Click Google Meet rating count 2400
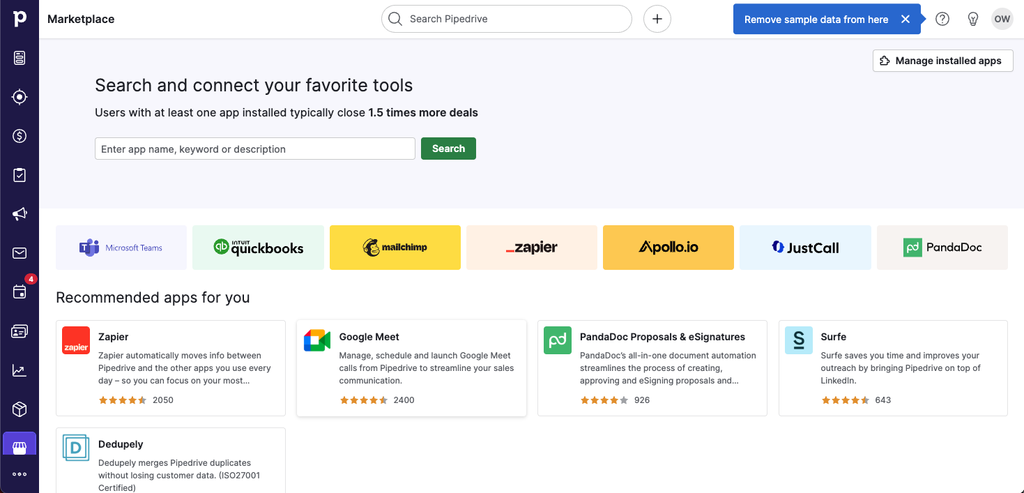The width and height of the screenshot is (1024, 493). (x=404, y=400)
